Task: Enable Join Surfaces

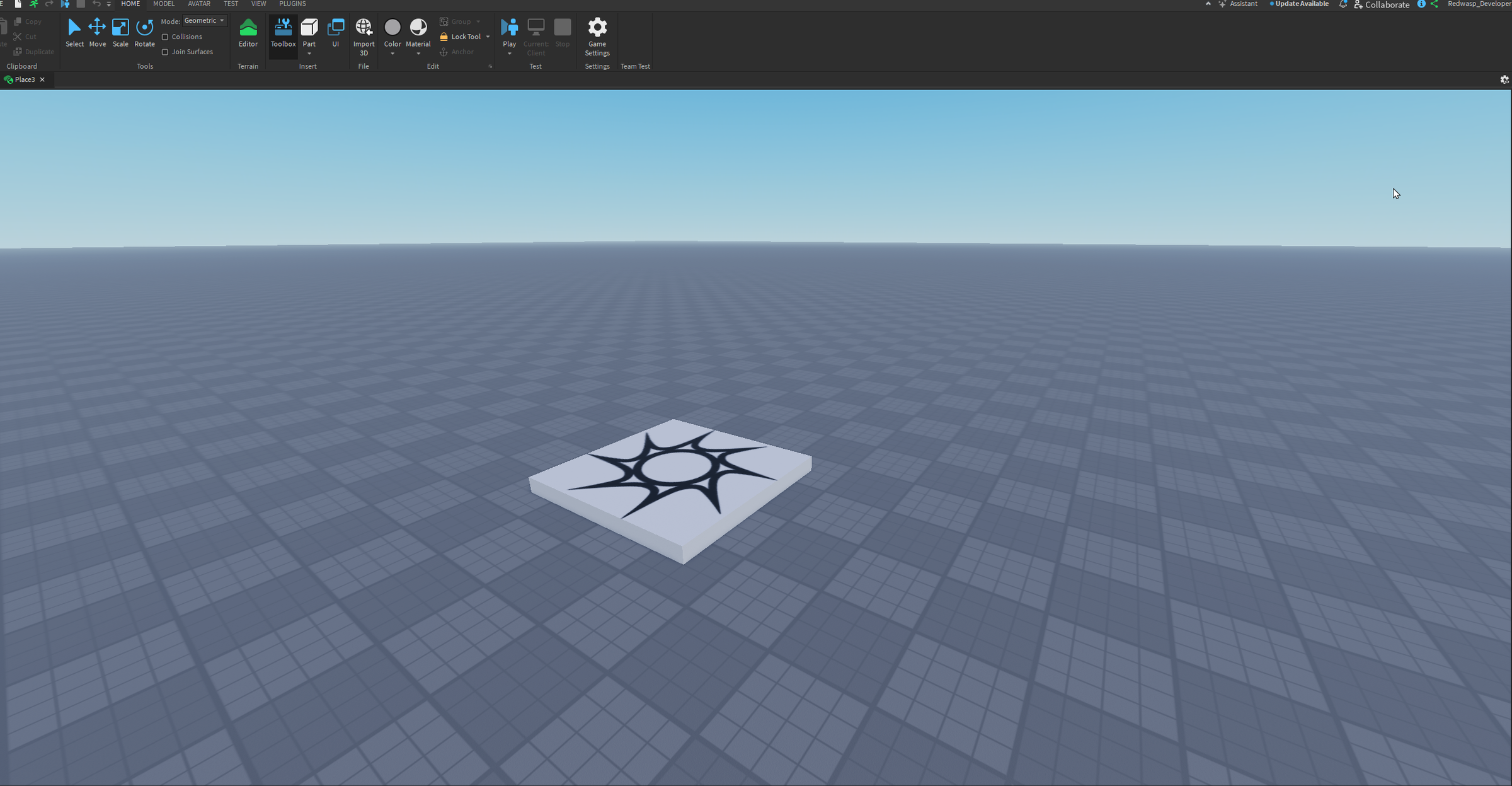Action: [165, 52]
